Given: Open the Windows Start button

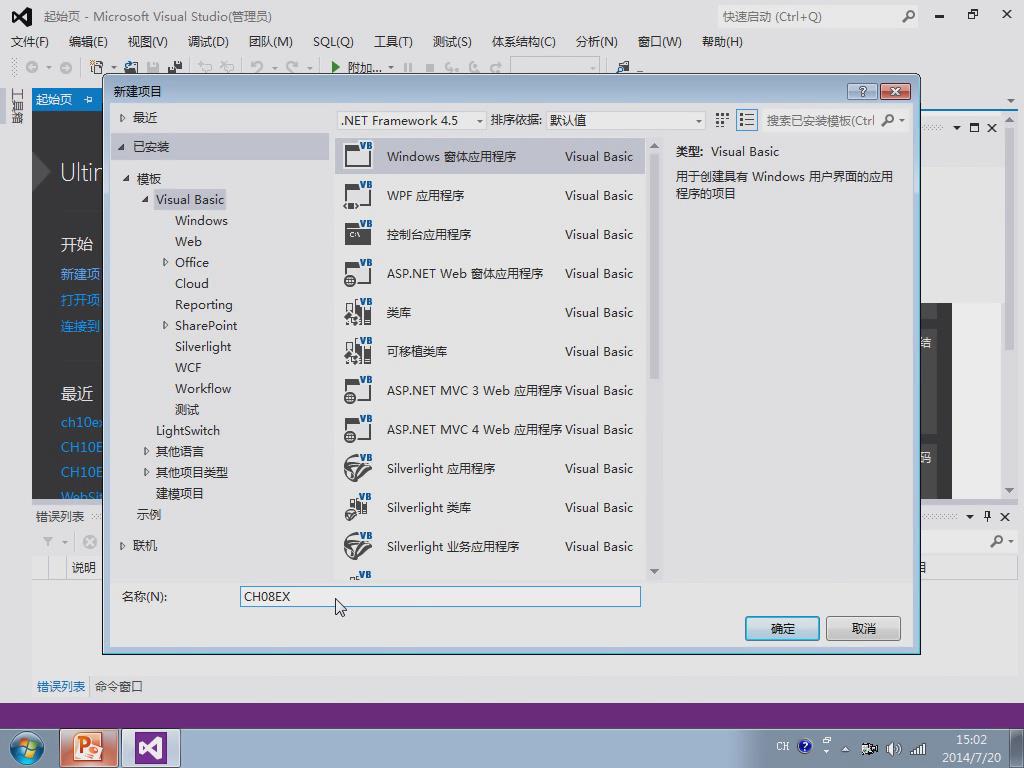Looking at the screenshot, I should (x=27, y=748).
